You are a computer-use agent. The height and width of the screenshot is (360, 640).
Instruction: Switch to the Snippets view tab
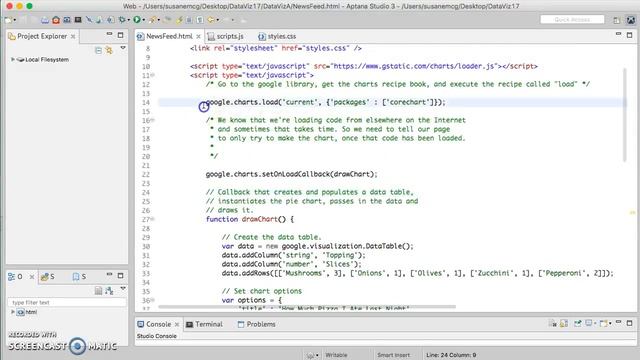point(79,277)
